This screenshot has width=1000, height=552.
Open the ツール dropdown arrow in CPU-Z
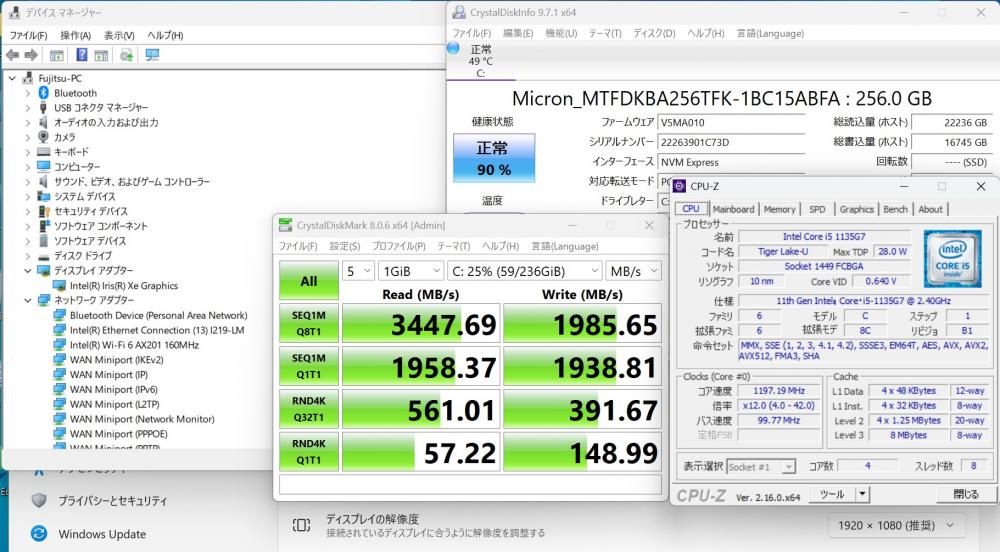(x=862, y=494)
